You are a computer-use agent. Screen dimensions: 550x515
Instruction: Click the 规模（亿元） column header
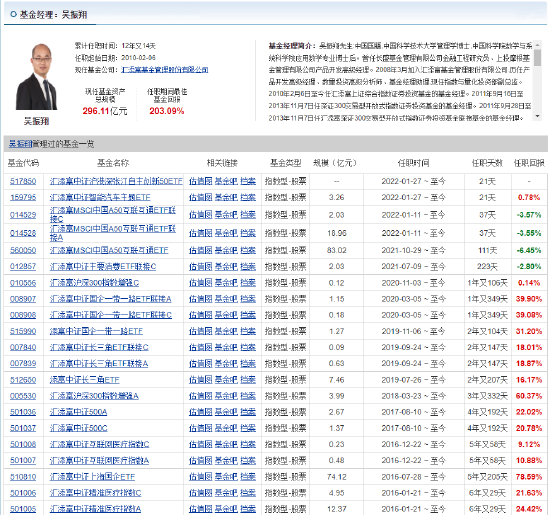335,163
